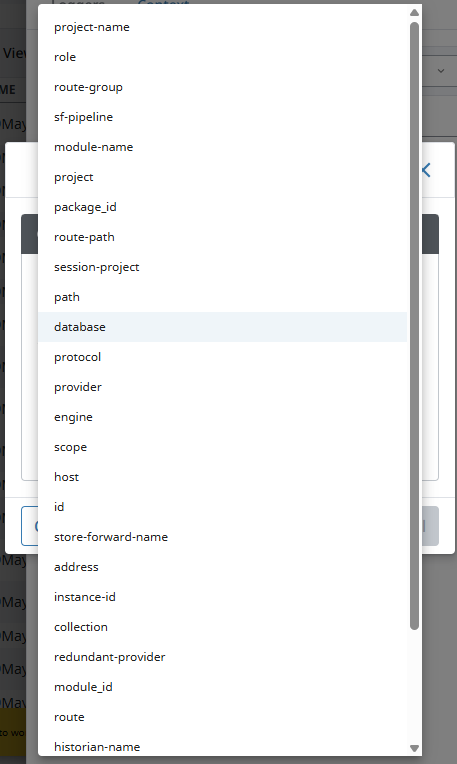Click the blue chevron in dialog header
457x764 pixels.
tap(427, 170)
